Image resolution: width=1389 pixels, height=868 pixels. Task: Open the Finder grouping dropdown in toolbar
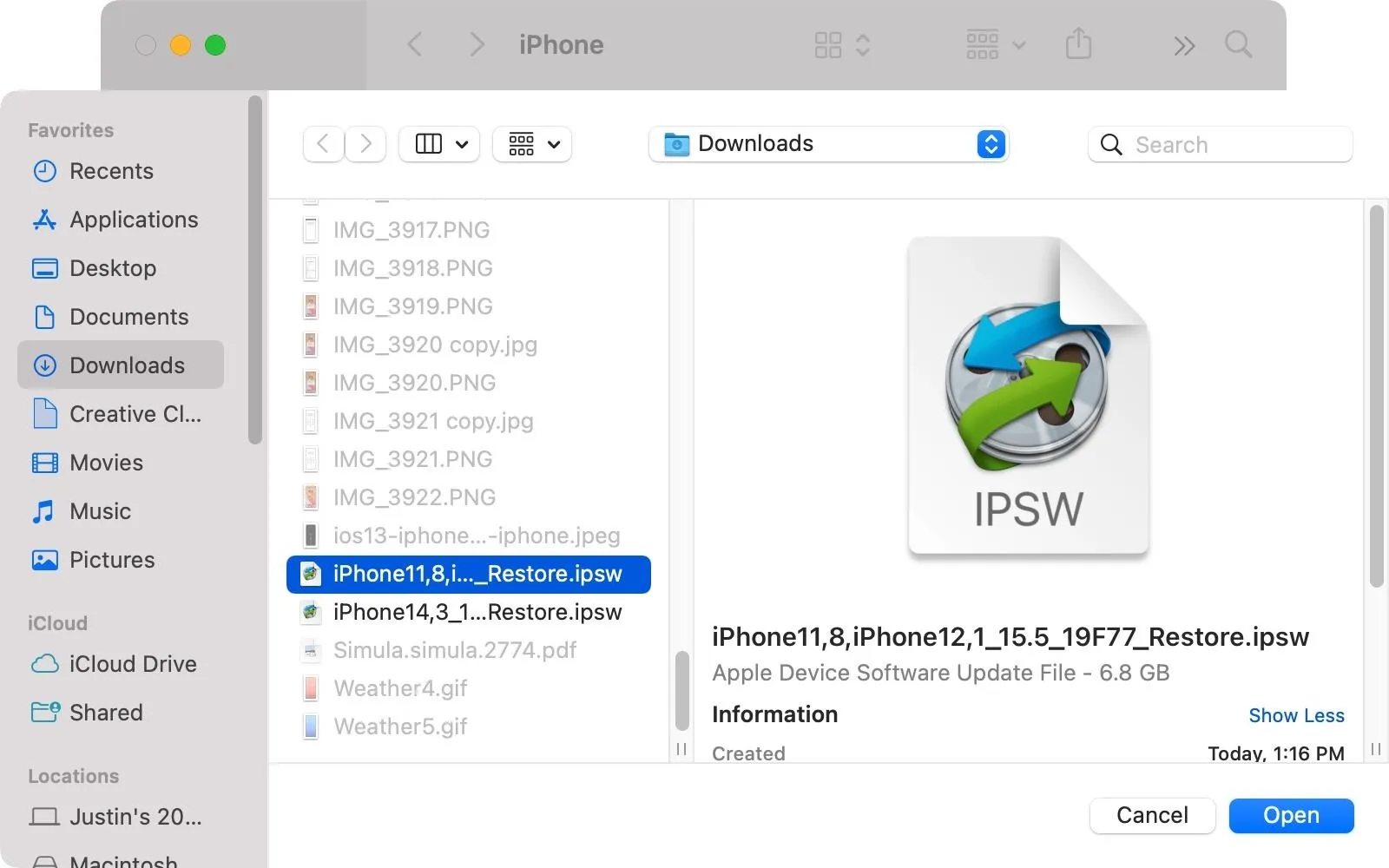click(996, 44)
